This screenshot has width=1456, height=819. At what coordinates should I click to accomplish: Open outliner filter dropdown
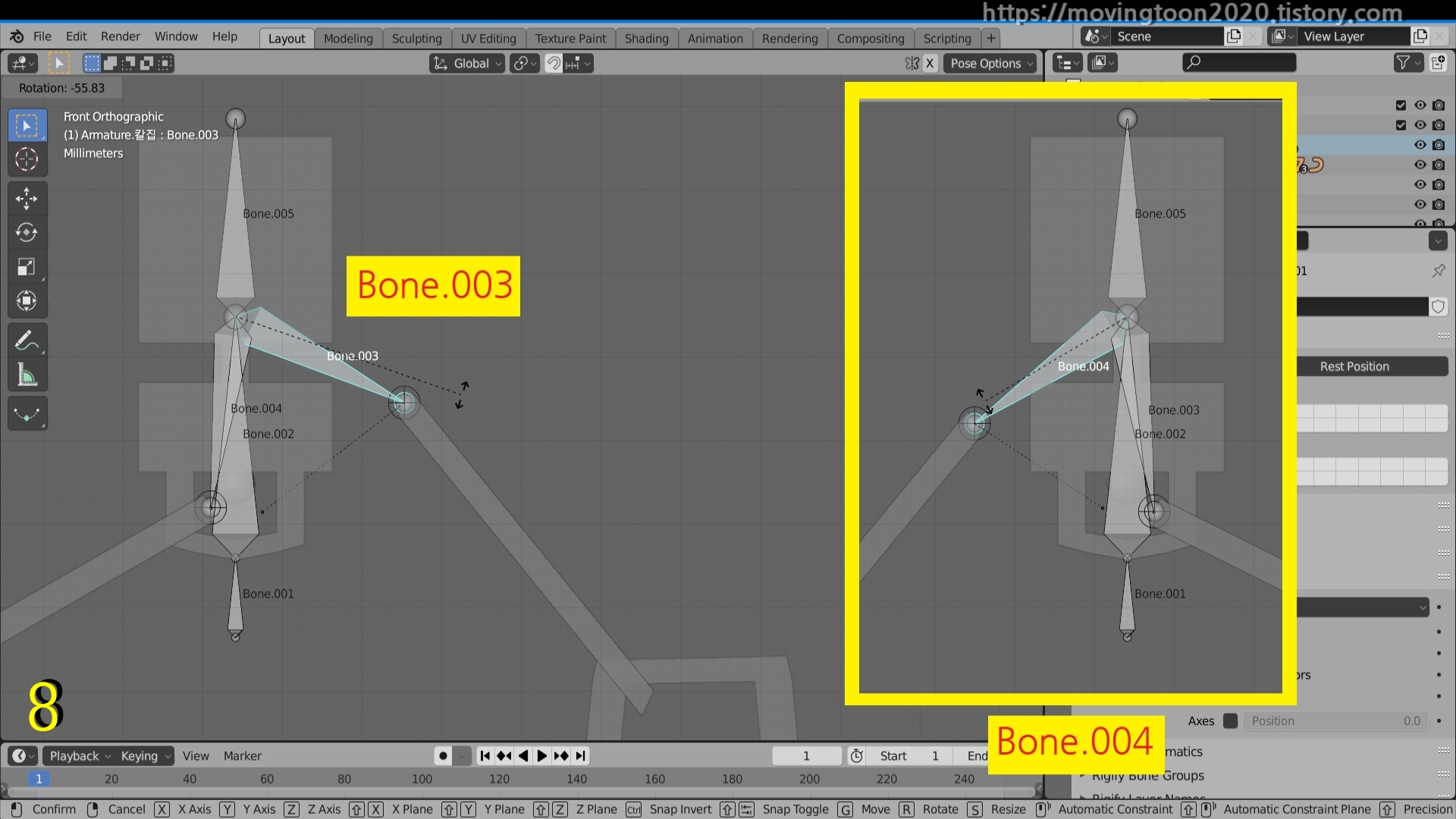pyautogui.click(x=1408, y=63)
